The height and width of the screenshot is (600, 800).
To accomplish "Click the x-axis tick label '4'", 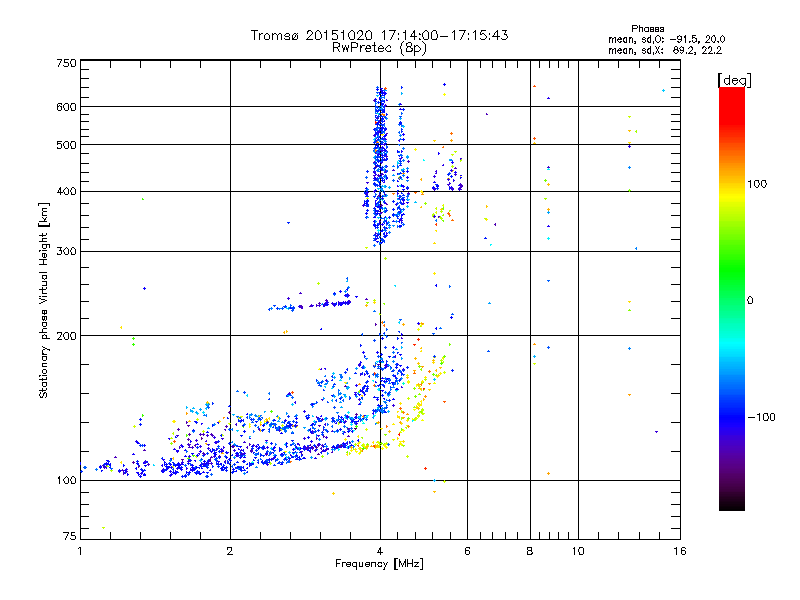I will coord(380,551).
